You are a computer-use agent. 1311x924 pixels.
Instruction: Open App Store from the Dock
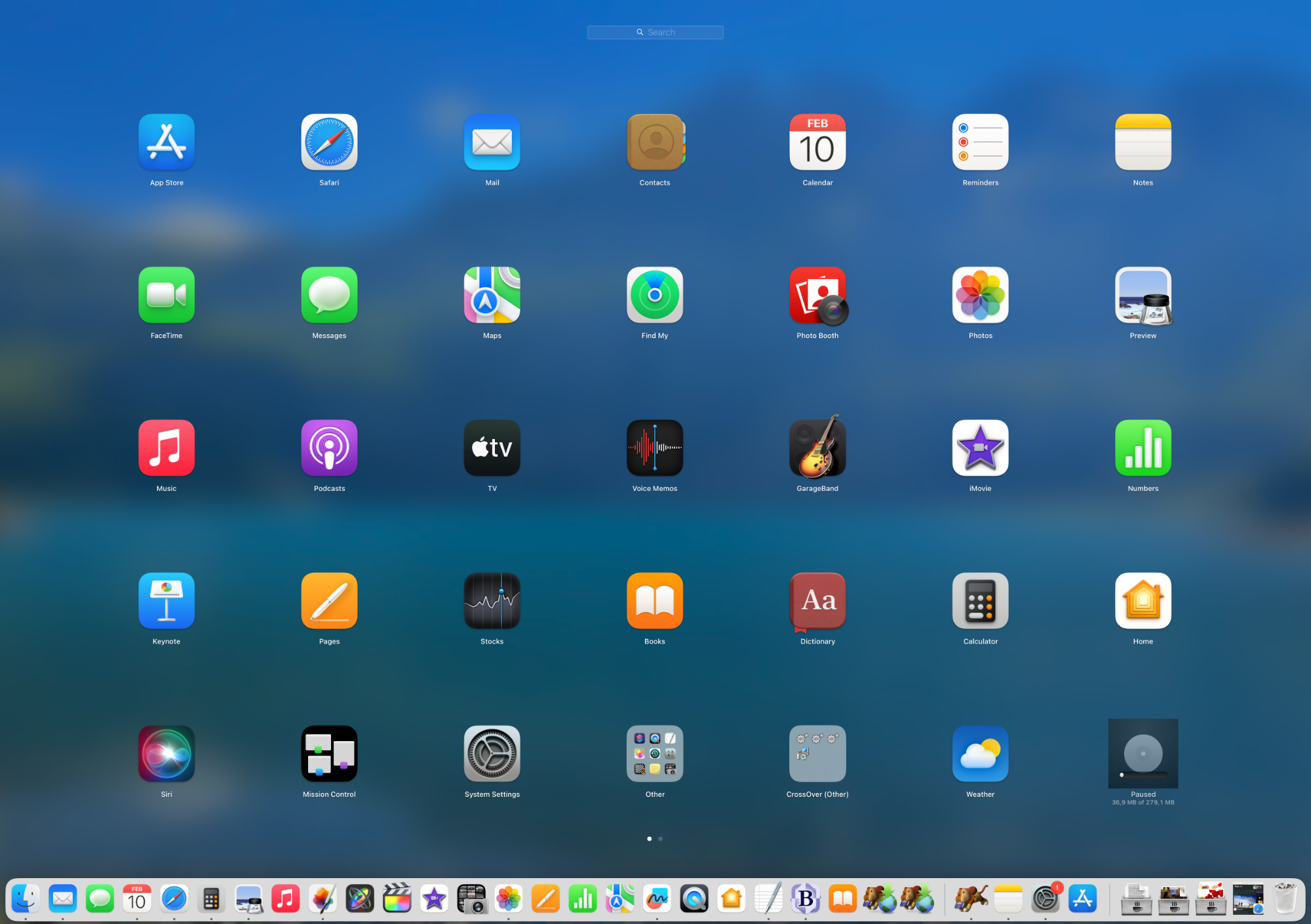[1083, 899]
